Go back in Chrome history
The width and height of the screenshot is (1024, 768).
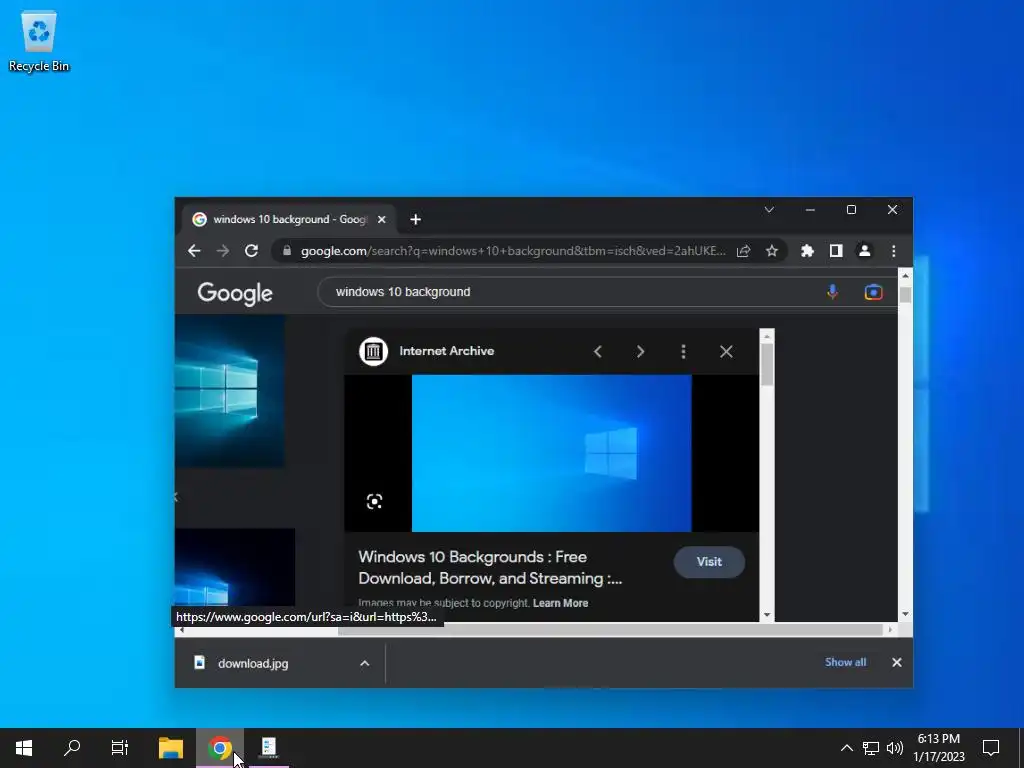click(194, 251)
